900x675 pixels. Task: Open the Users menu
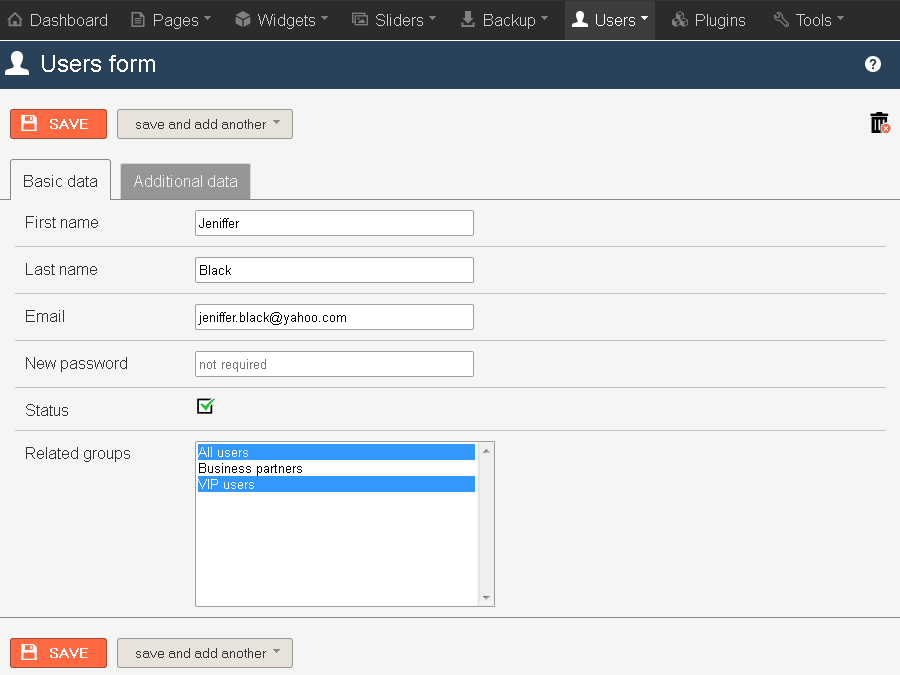tap(610, 20)
